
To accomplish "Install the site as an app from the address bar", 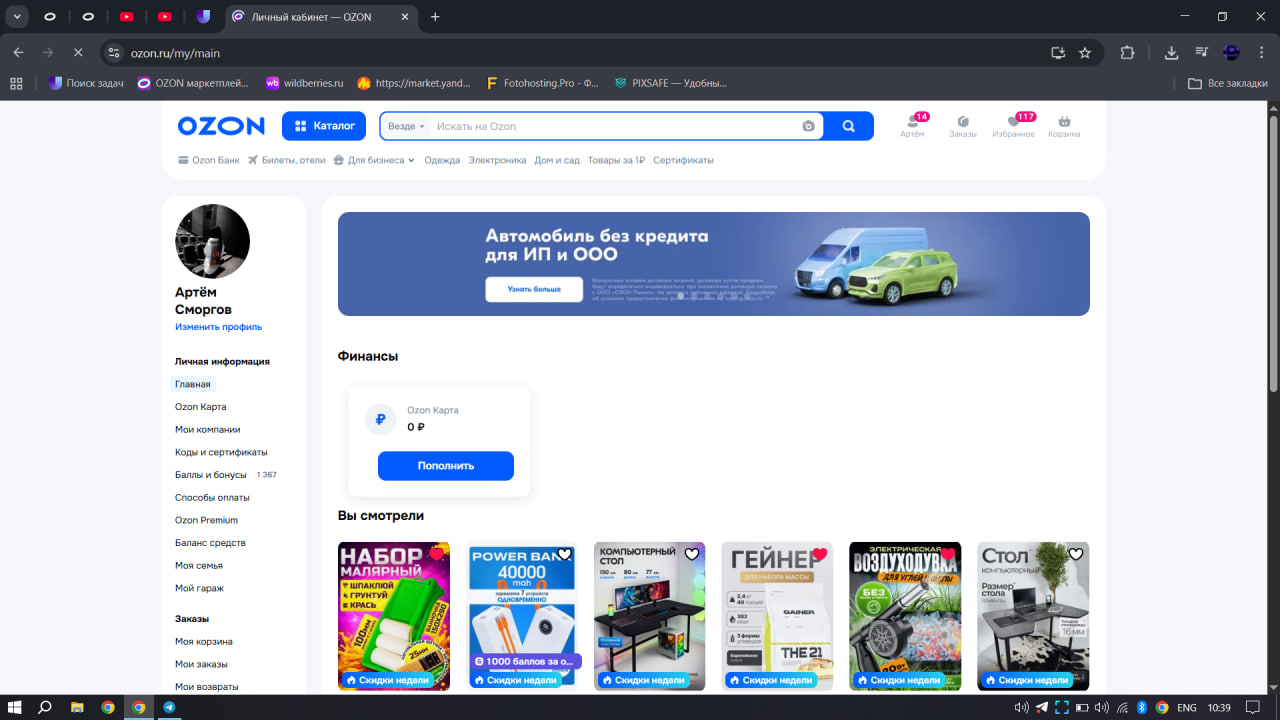I will 1058,53.
